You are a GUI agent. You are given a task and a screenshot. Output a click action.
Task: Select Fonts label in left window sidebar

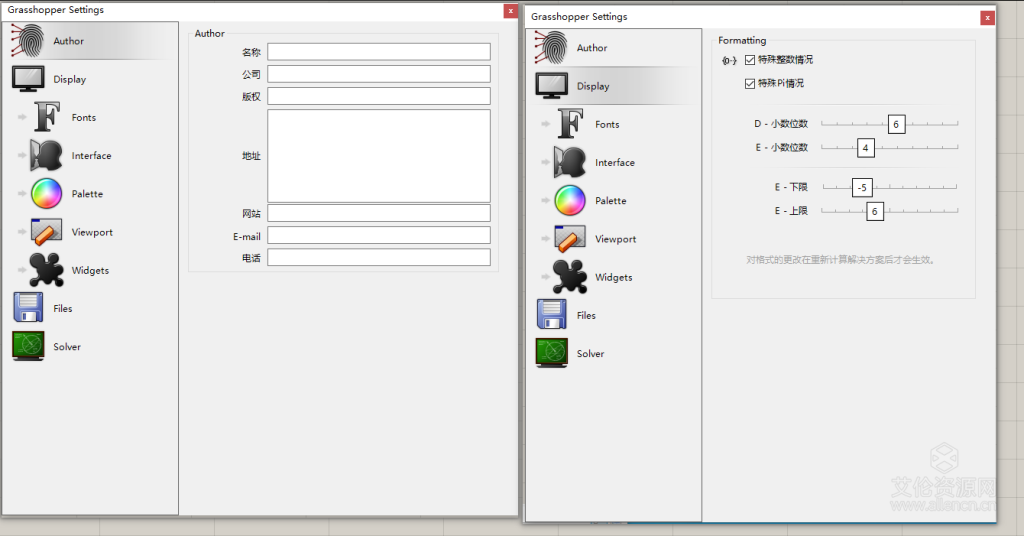[84, 118]
